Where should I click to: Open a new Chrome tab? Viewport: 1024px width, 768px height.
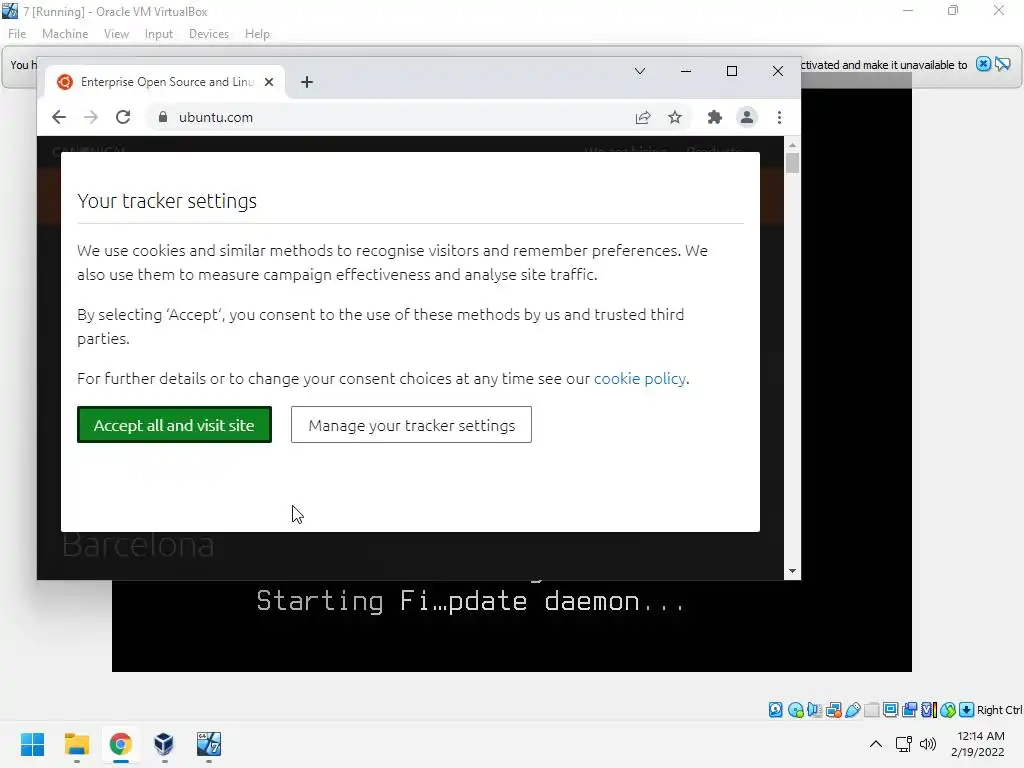[x=307, y=82]
